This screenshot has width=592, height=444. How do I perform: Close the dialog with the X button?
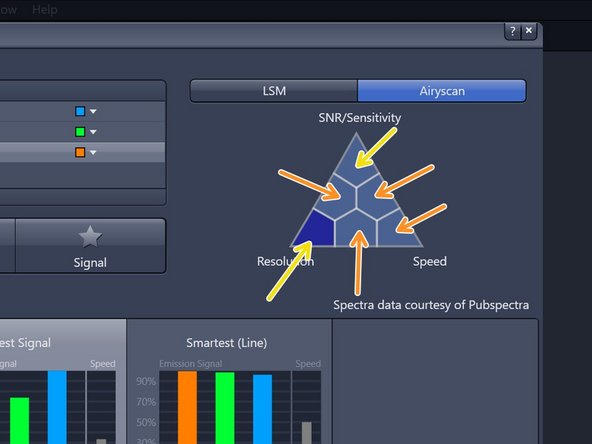[529, 31]
